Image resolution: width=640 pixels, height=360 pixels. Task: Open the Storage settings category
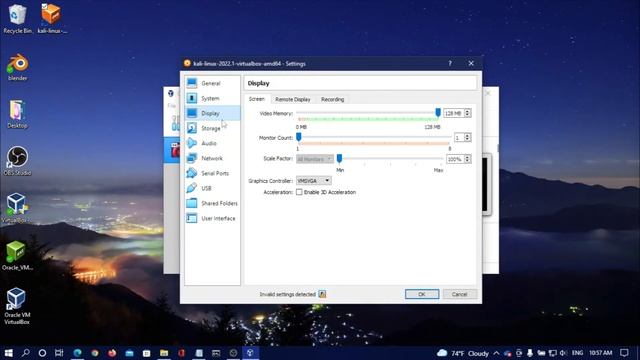pos(212,128)
